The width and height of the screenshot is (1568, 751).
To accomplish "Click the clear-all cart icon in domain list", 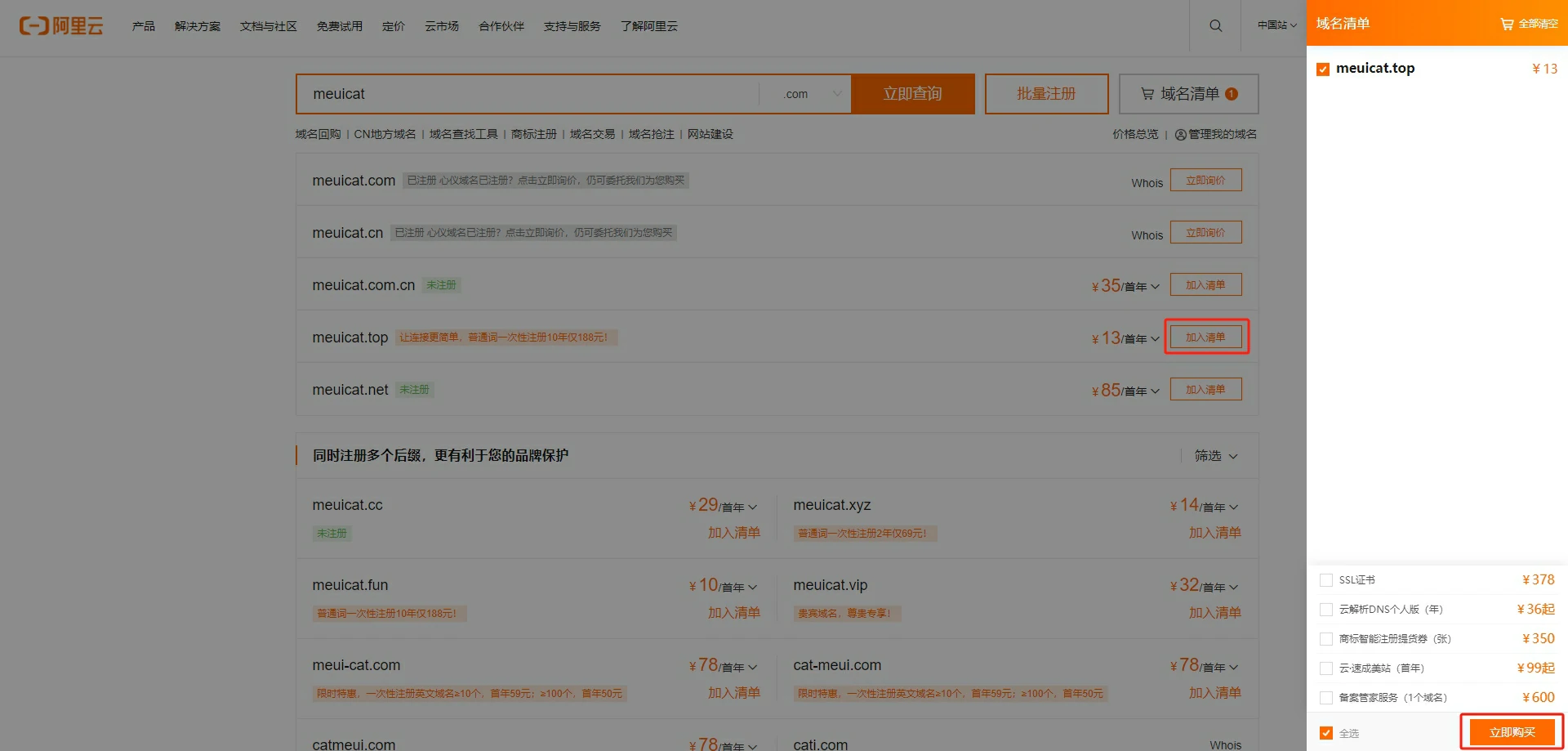I will coord(1507,25).
